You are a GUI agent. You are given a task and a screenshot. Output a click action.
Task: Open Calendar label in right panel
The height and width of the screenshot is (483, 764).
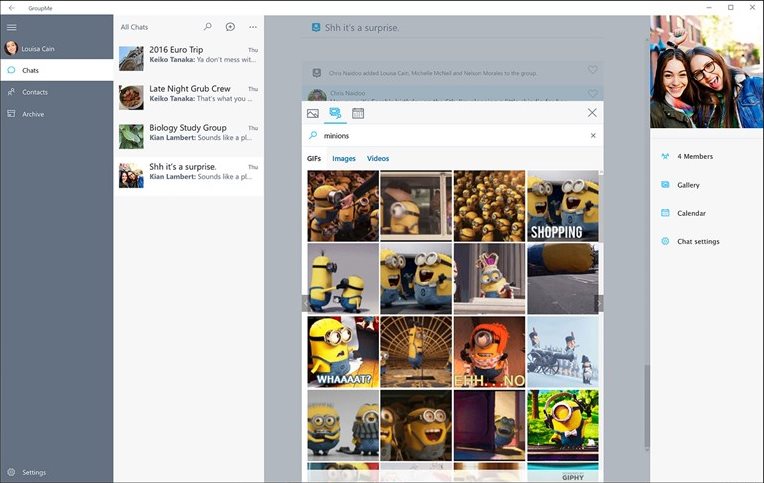(x=691, y=213)
